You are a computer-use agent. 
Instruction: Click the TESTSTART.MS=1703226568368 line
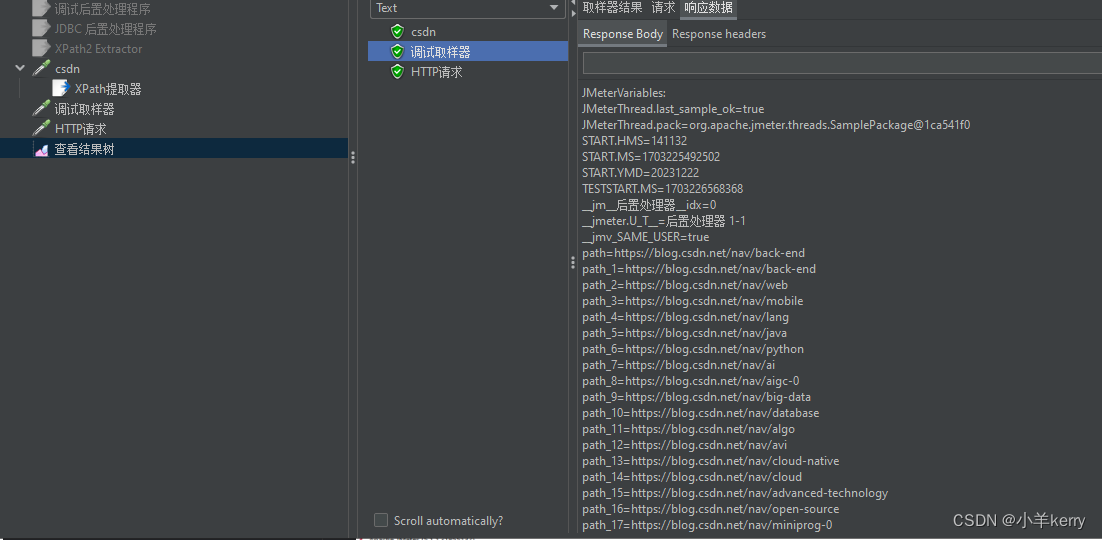662,189
